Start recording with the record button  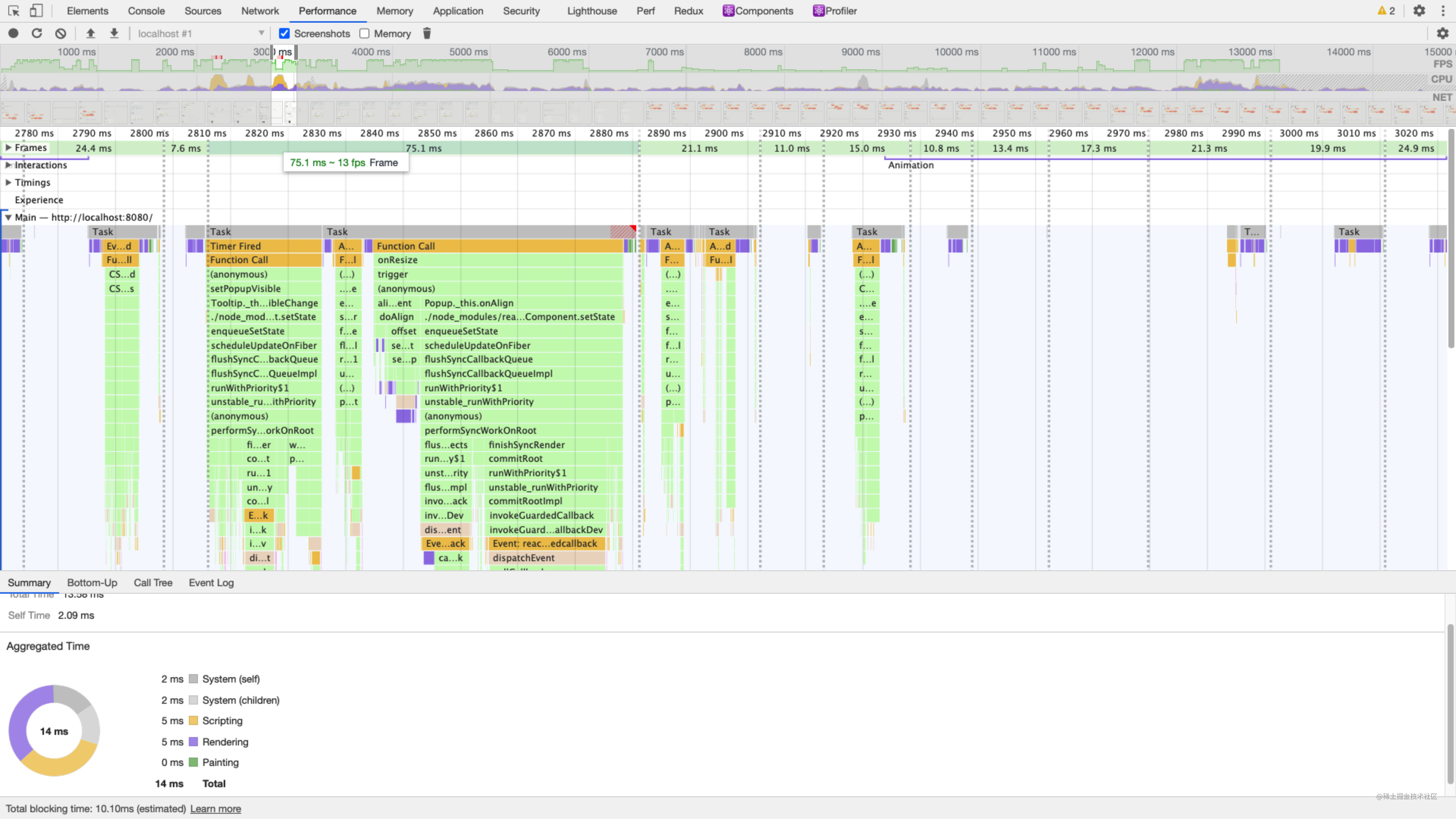[14, 33]
